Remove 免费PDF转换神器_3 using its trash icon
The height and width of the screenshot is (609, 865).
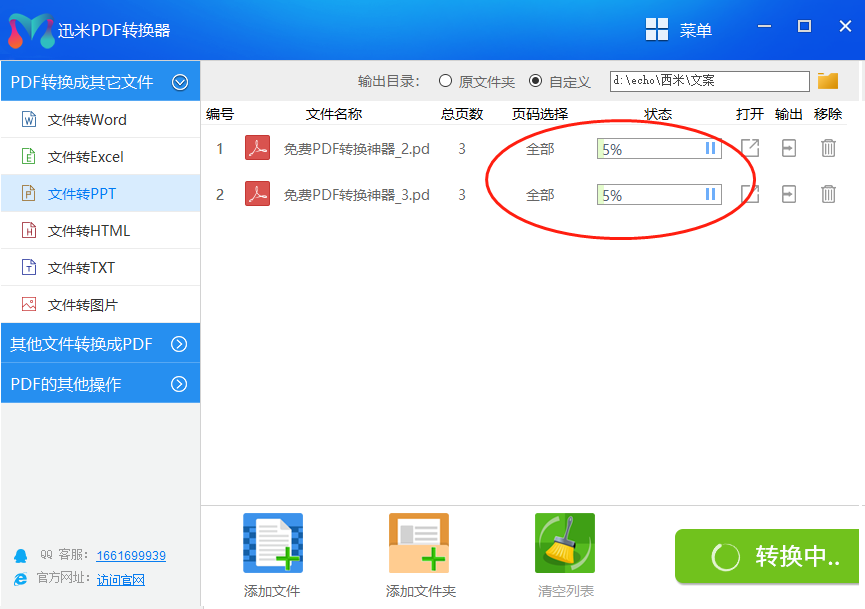click(828, 194)
